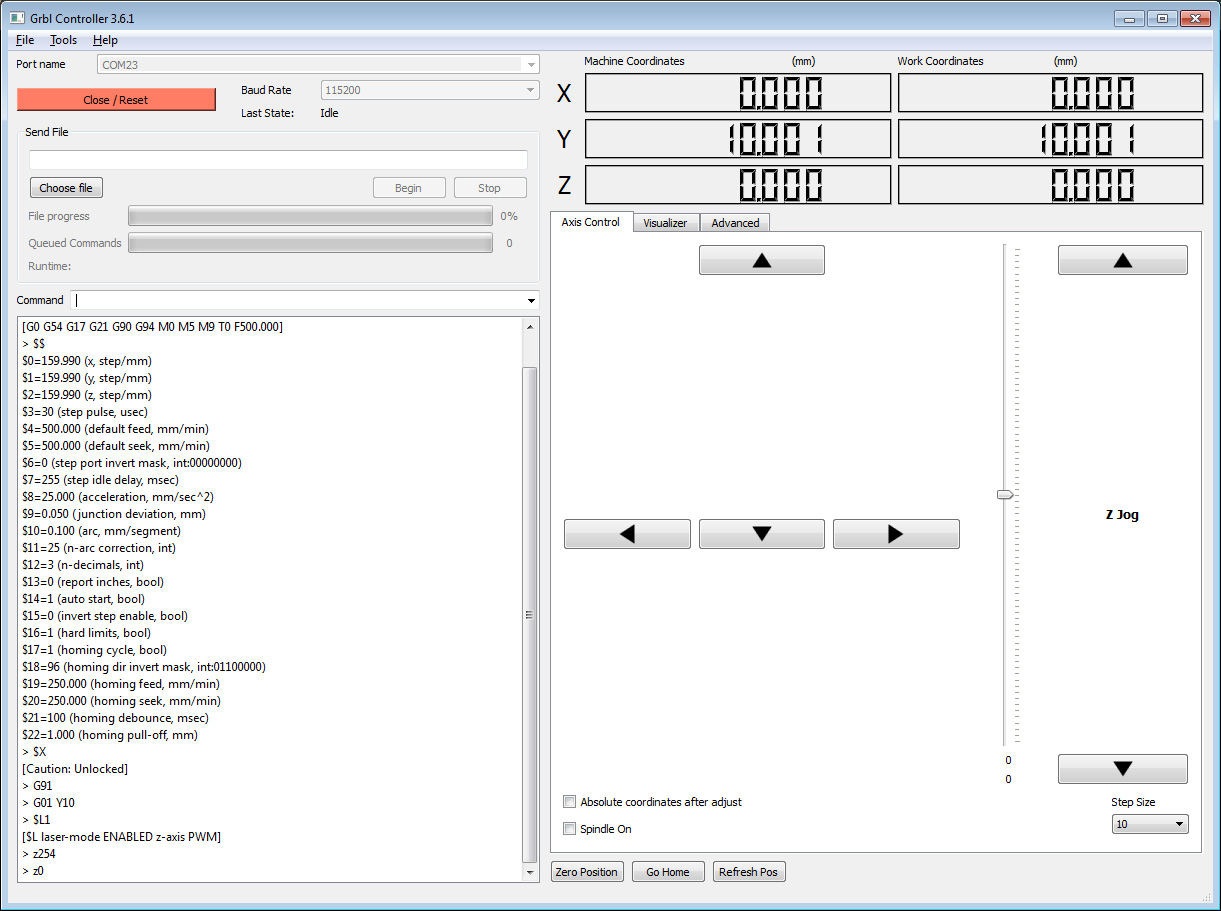Click the Queued Commands progress bar
1221x911 pixels.
point(310,243)
